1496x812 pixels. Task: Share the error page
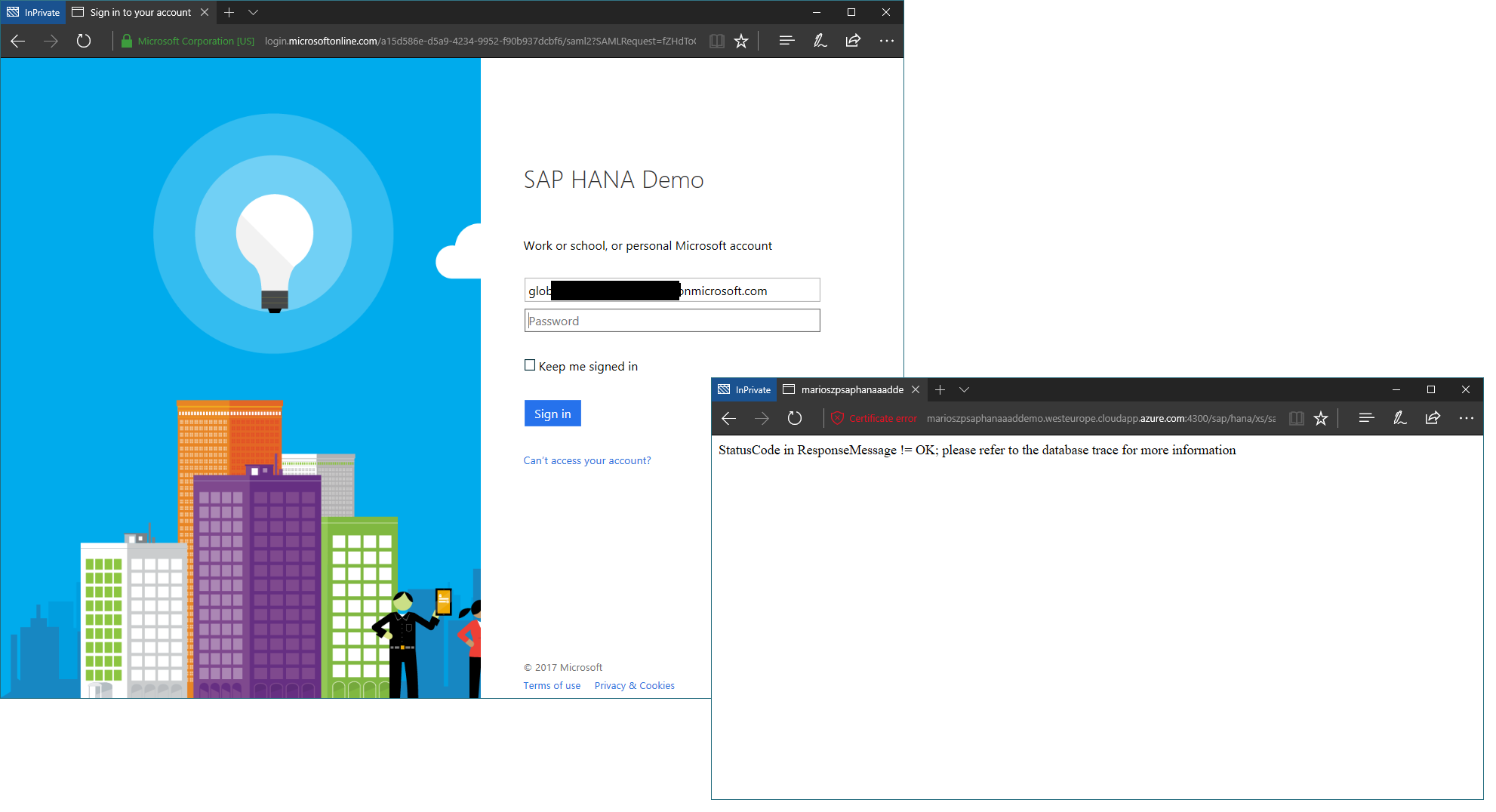coord(1433,418)
